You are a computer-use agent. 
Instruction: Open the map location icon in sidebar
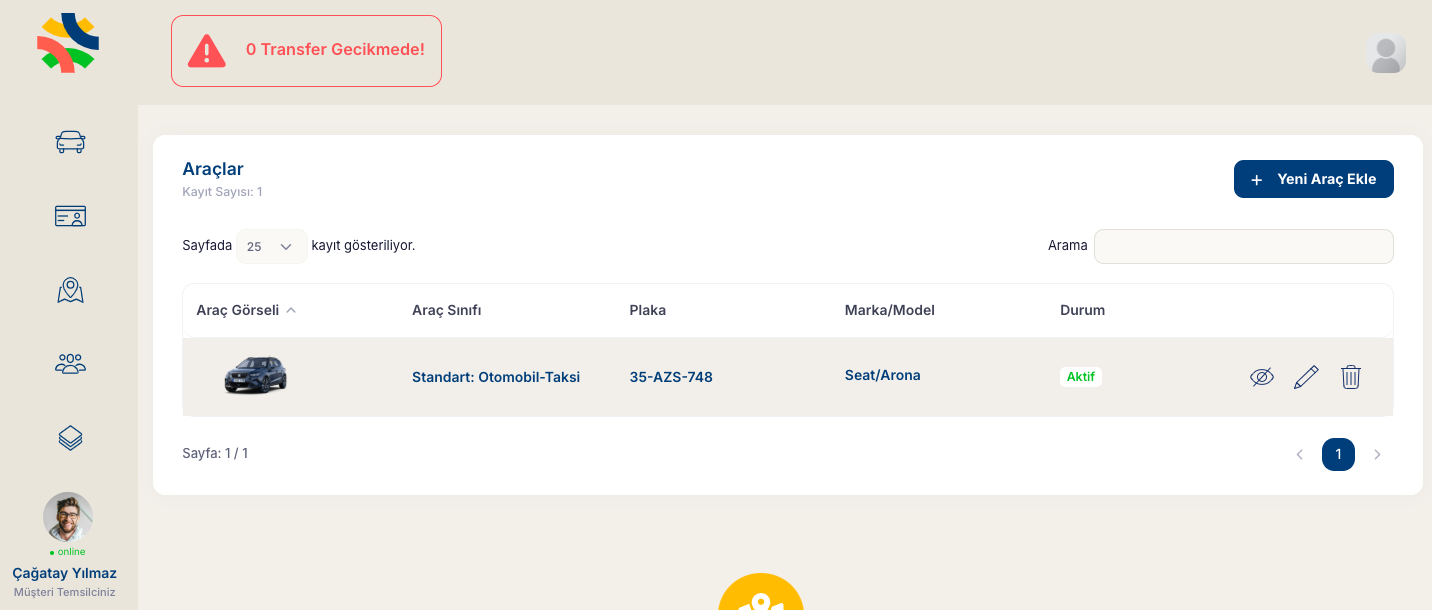pyautogui.click(x=70, y=290)
